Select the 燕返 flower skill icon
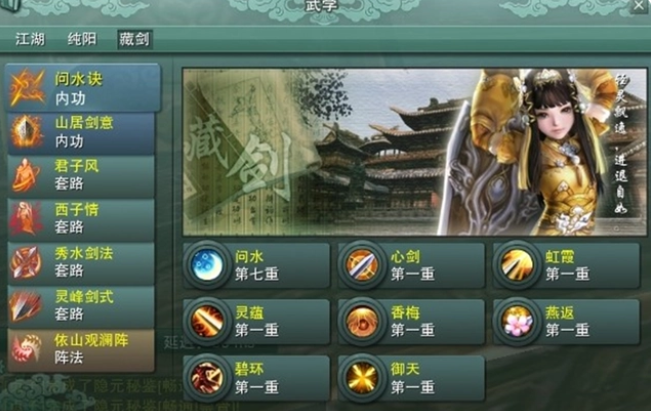Viewport: 651px width, 411px height. pyautogui.click(x=517, y=321)
